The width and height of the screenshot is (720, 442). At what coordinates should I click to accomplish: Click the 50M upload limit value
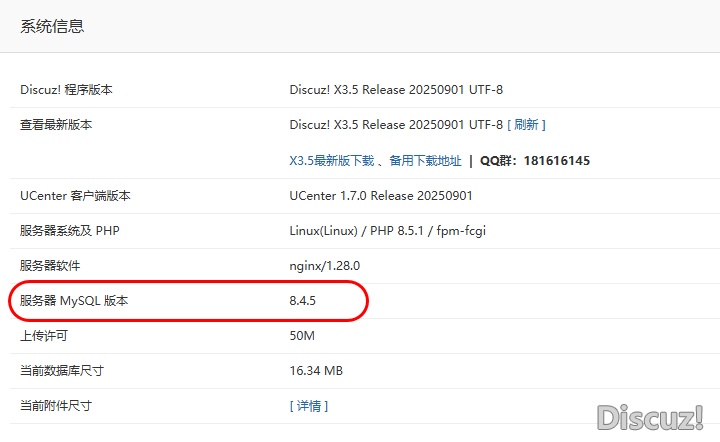pos(302,336)
